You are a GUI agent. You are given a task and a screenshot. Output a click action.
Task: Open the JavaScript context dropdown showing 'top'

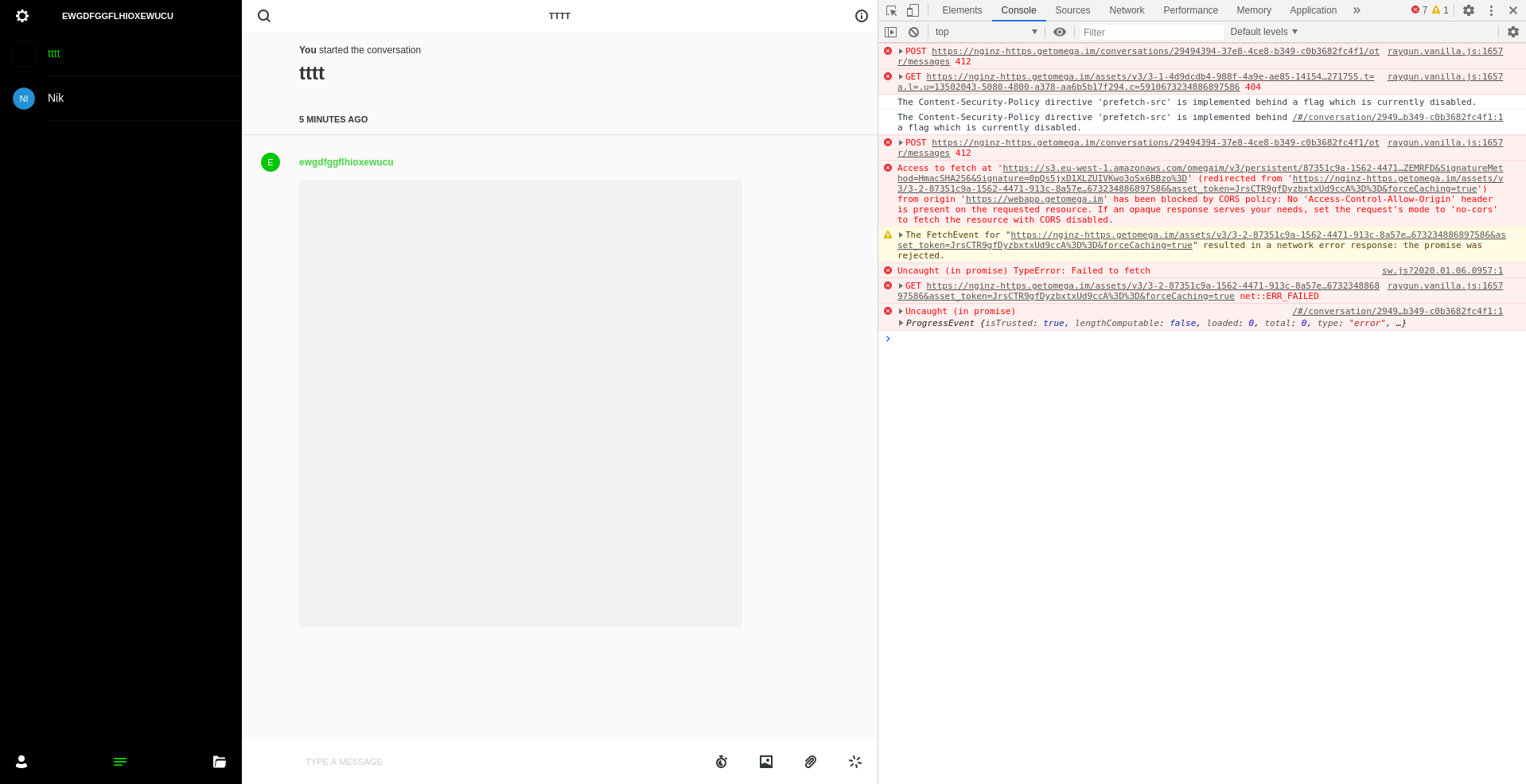(985, 32)
